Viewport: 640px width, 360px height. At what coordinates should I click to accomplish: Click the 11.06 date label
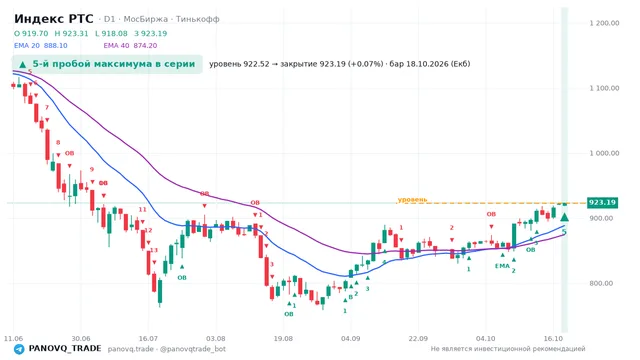[13, 339]
